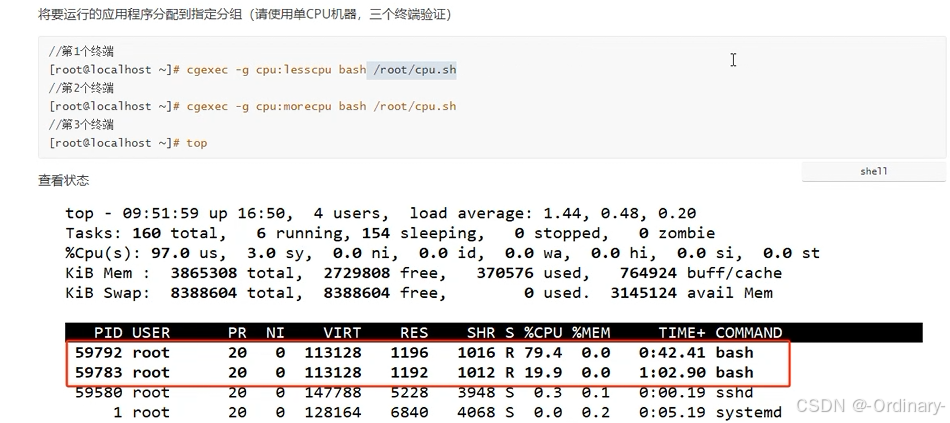Image resolution: width=950 pixels, height=423 pixels.
Task: Click the '//第3个终端' comment line
Action: [x=82, y=125]
